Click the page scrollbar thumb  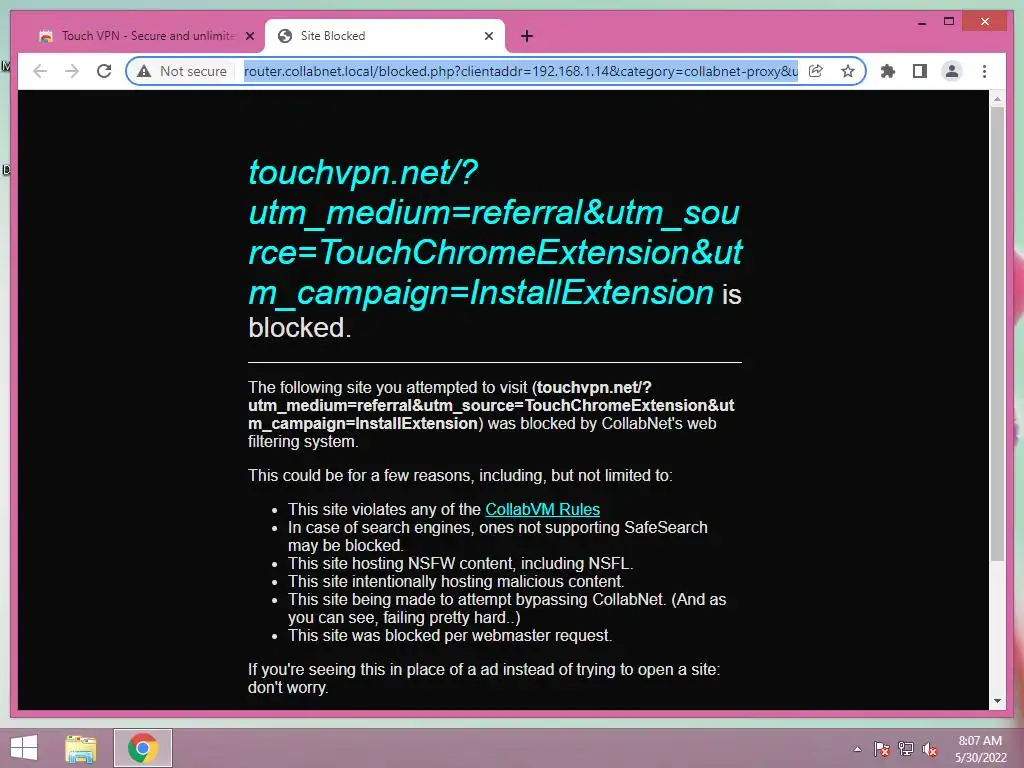[x=997, y=333]
